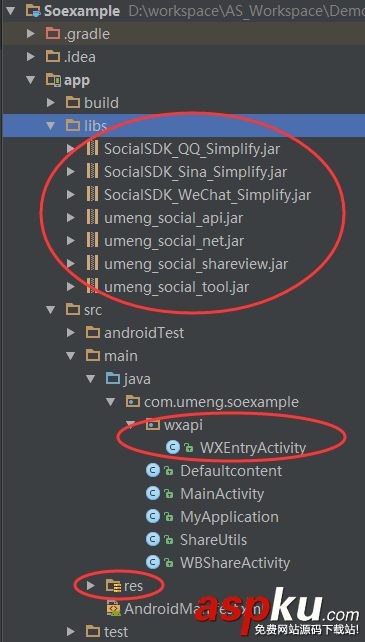Select the MyApplication class name

pos(229,517)
